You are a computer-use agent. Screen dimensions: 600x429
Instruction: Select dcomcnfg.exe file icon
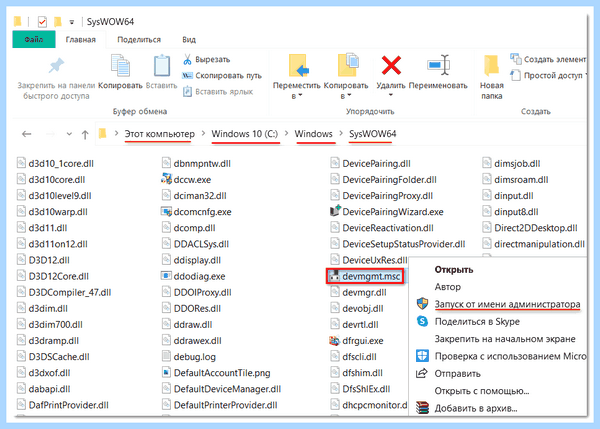pyautogui.click(x=166, y=211)
